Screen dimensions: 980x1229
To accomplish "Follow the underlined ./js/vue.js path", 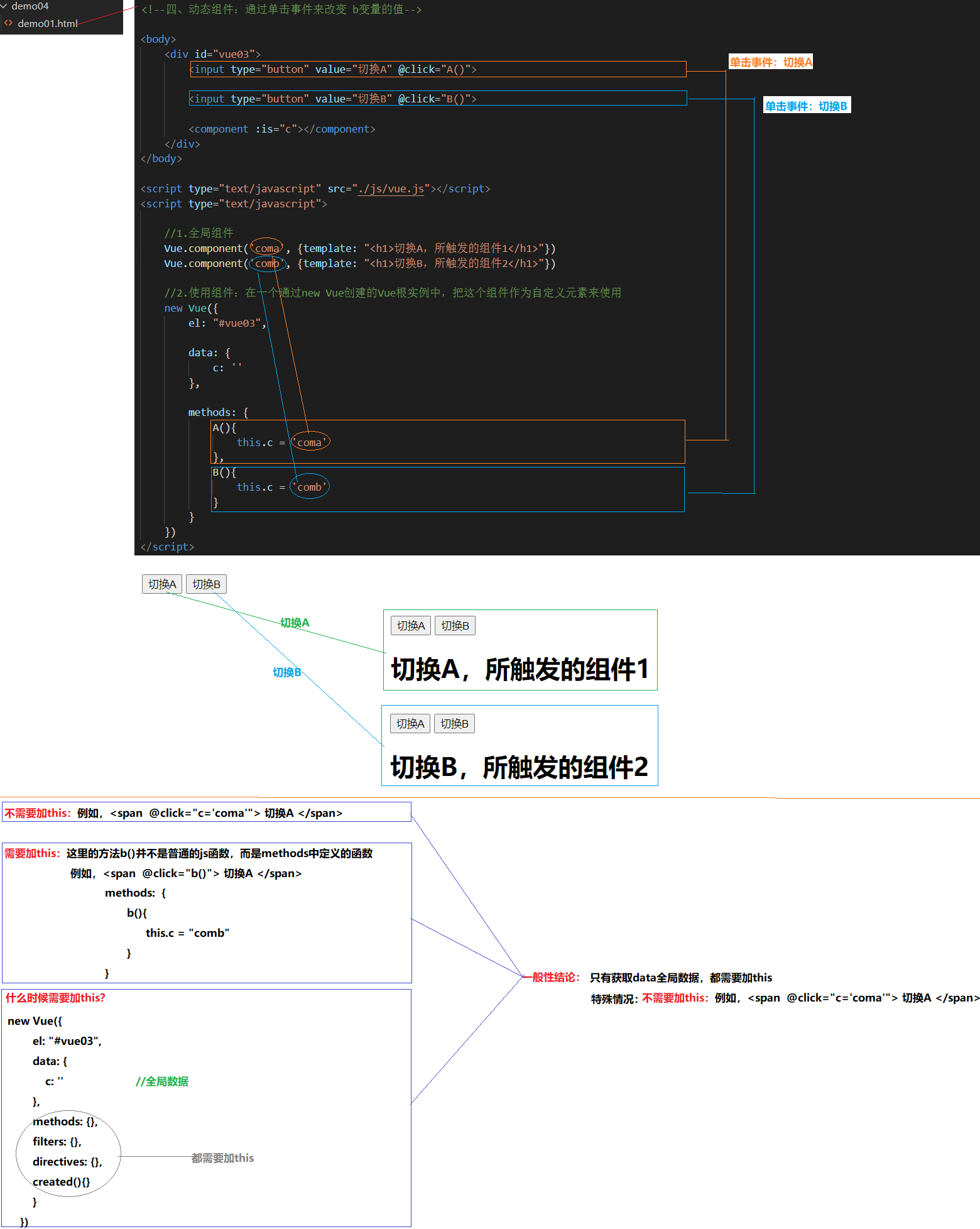I will click(x=391, y=189).
